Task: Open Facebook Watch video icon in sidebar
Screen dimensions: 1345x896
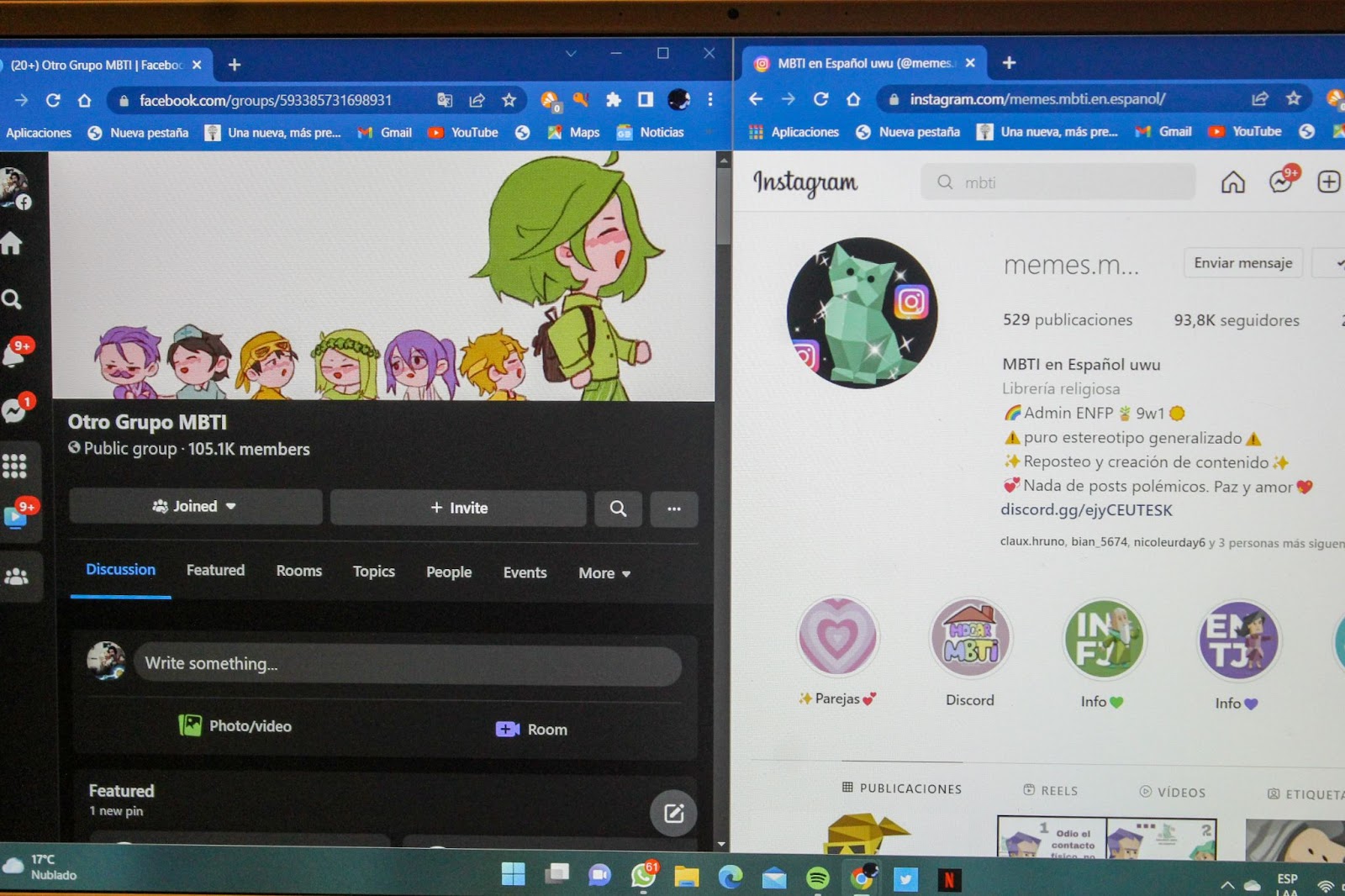Action: click(17, 514)
